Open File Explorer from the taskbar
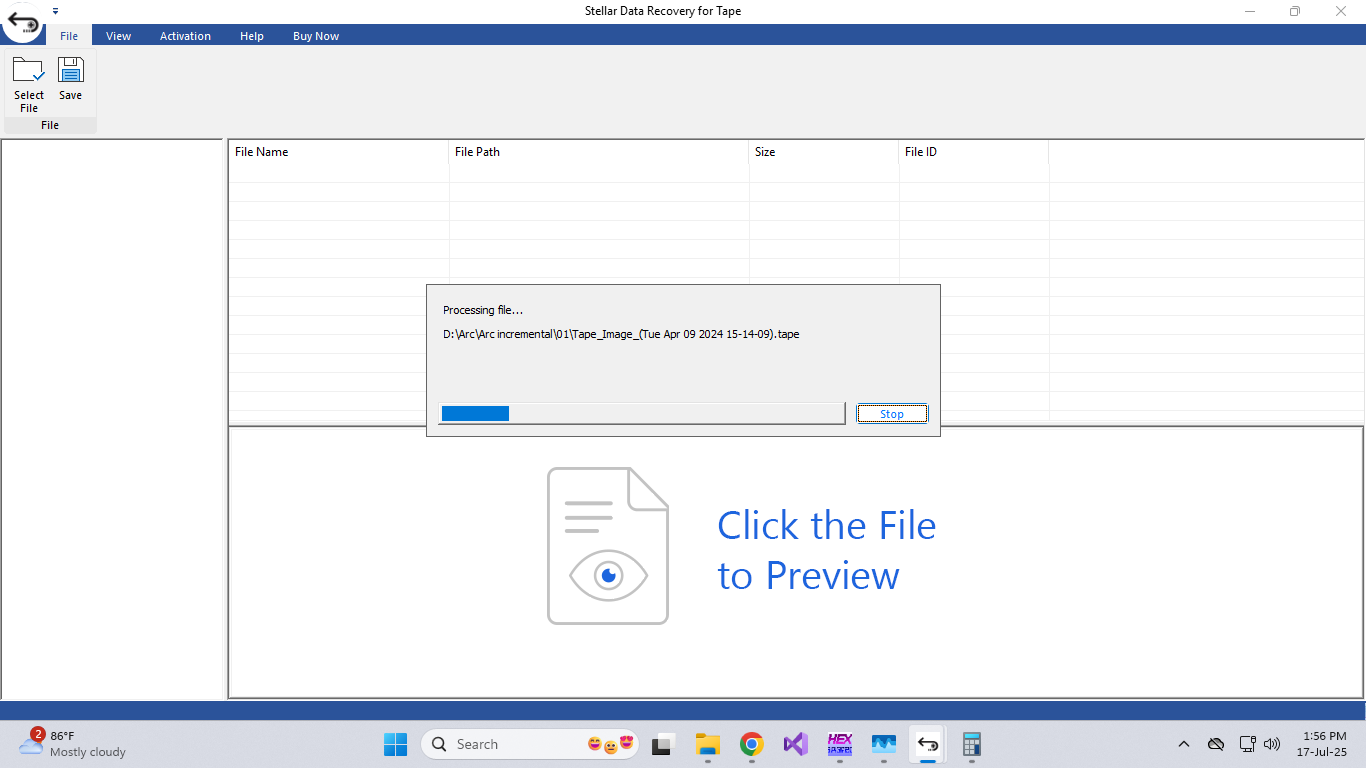1366x768 pixels. [708, 744]
